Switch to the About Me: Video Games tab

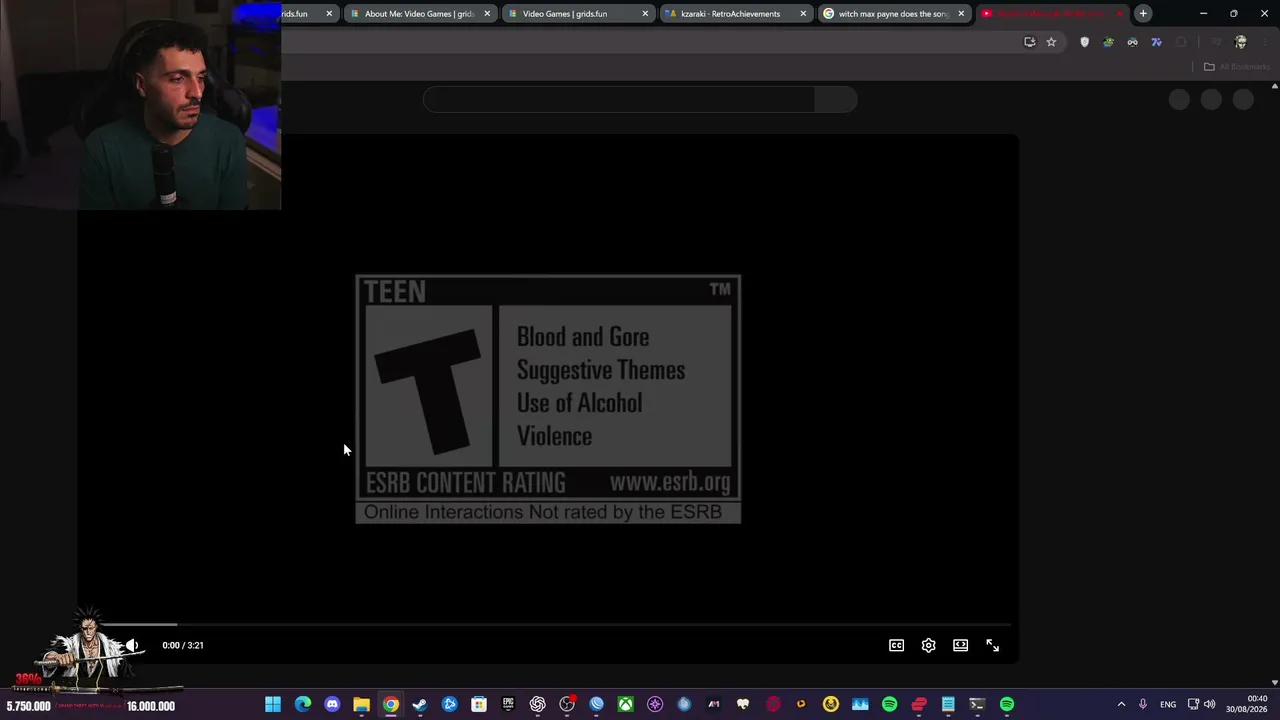[x=419, y=14]
